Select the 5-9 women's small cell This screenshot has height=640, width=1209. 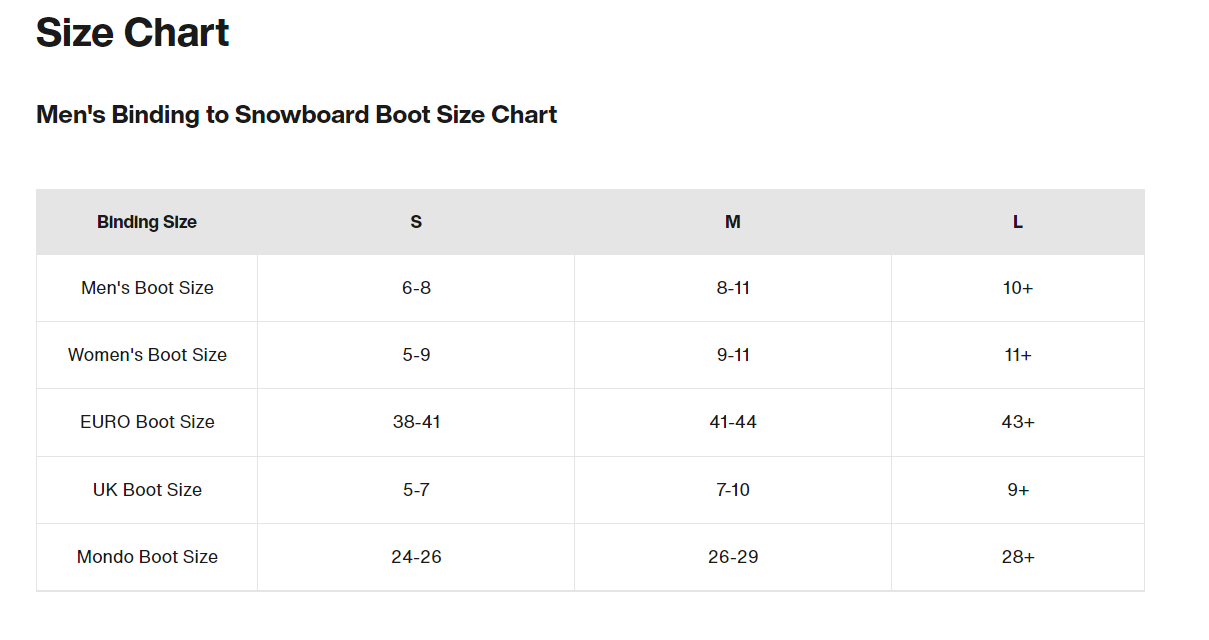416,355
